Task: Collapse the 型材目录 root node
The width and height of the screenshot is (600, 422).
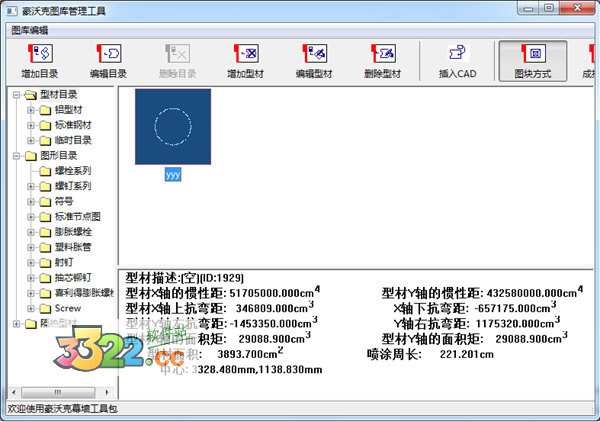Action: tap(15, 95)
